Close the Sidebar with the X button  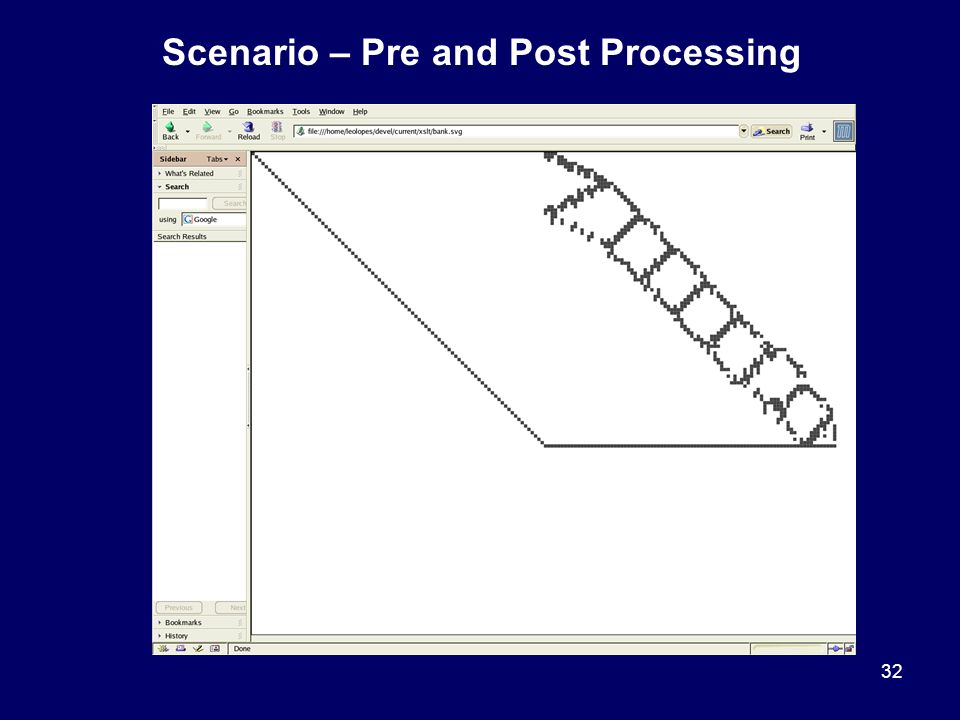238,159
